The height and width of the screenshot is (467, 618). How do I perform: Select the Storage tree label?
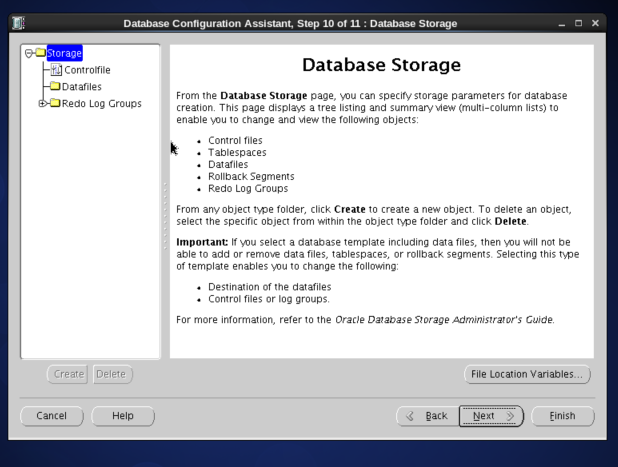pos(64,53)
